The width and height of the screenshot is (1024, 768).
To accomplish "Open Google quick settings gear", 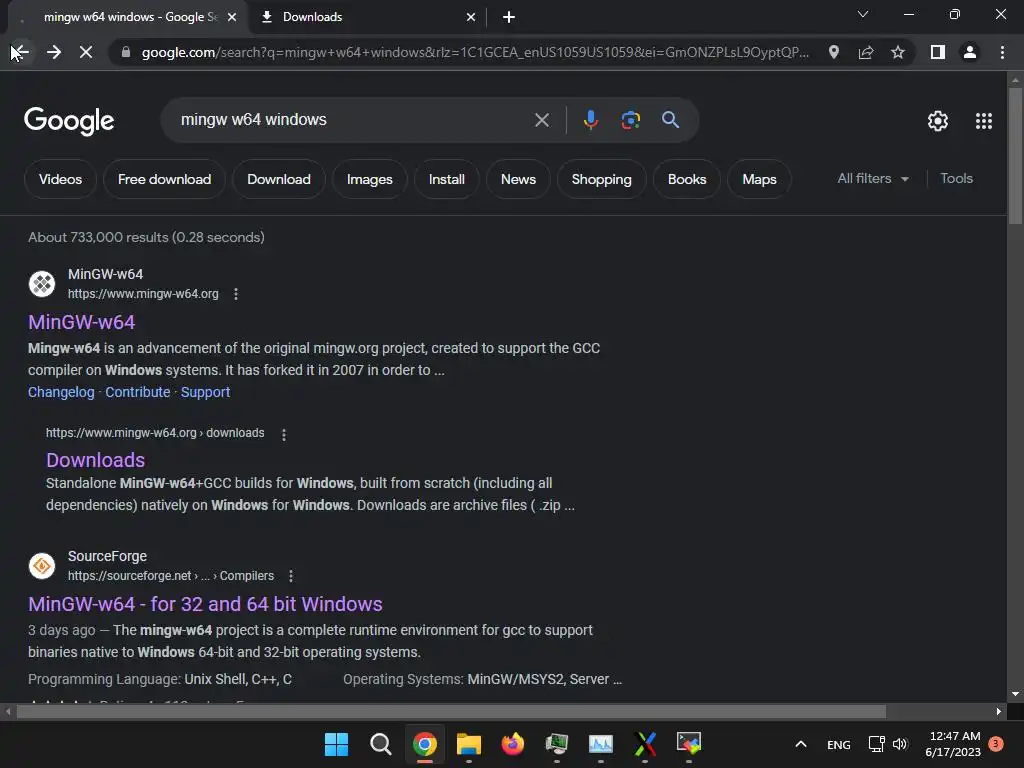I will coord(938,121).
